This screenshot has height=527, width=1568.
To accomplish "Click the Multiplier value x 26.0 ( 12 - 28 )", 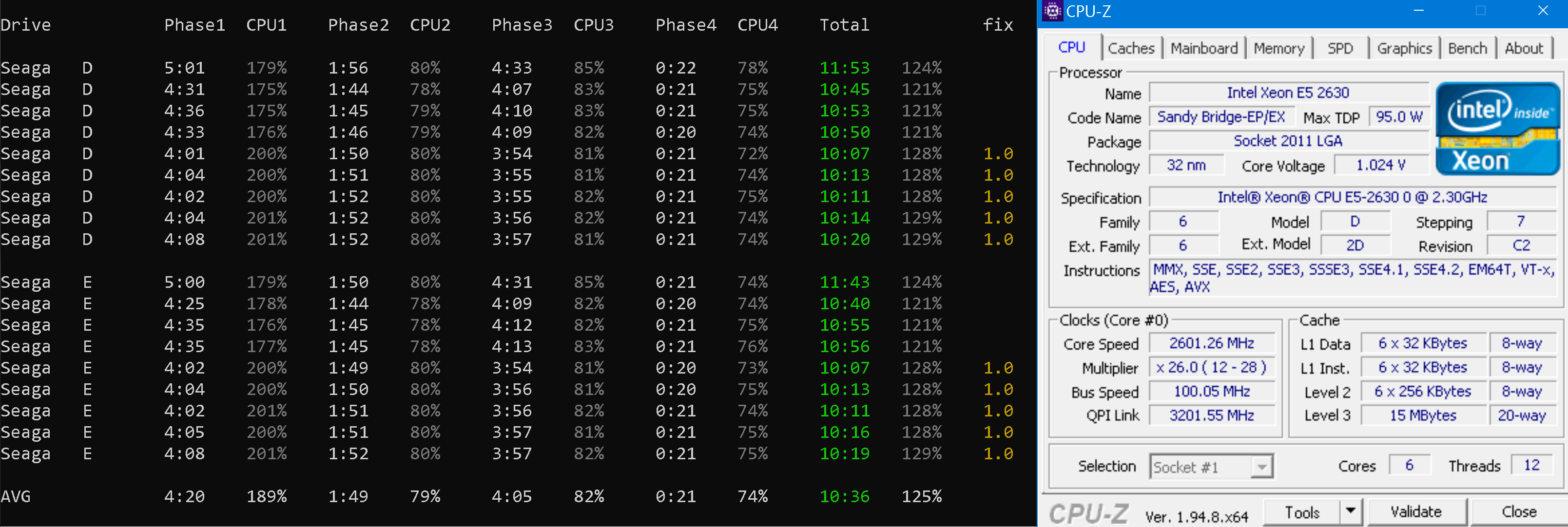I will pos(1211,368).
